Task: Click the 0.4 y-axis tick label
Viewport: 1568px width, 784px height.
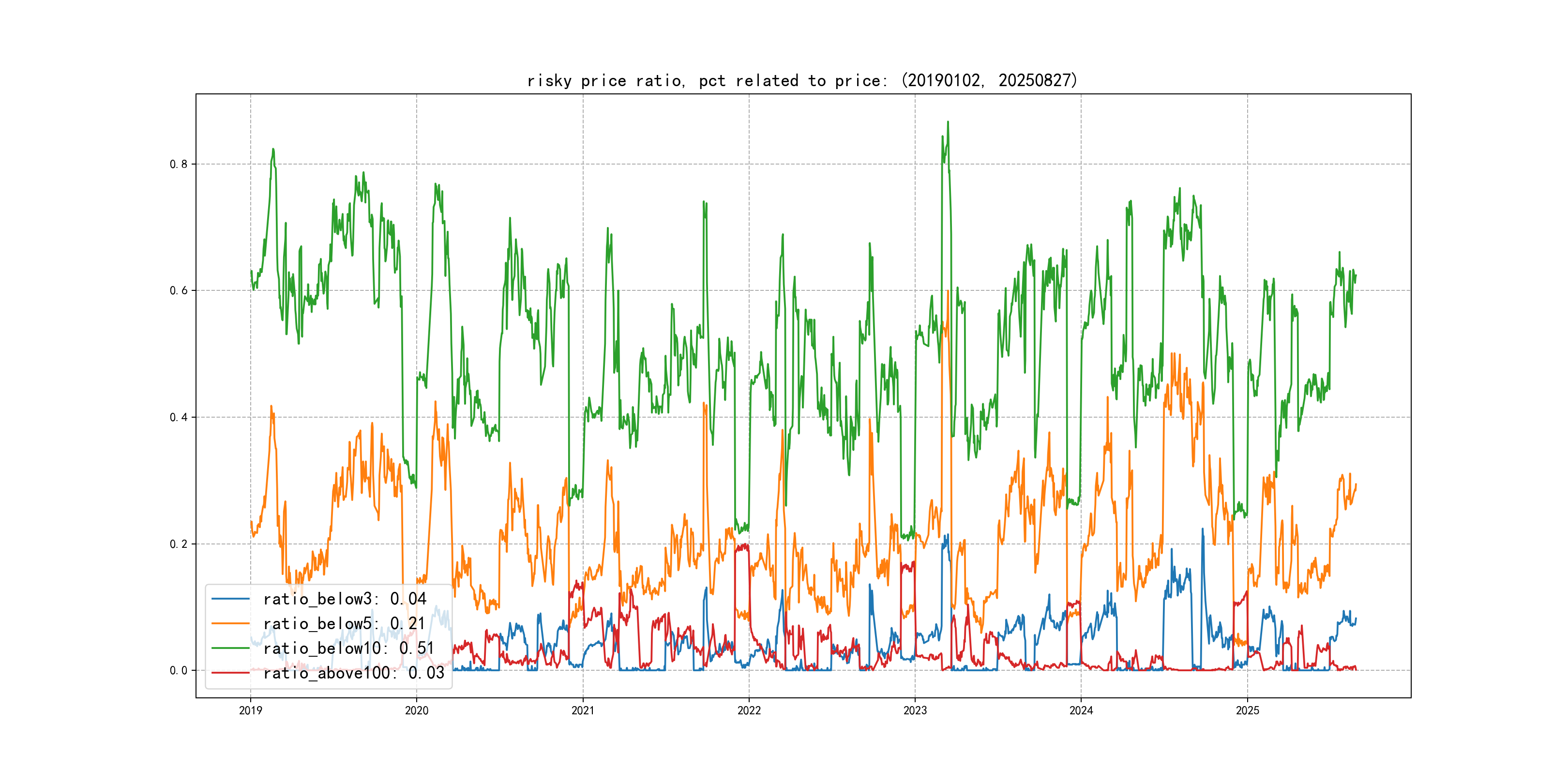Action: pyautogui.click(x=179, y=417)
